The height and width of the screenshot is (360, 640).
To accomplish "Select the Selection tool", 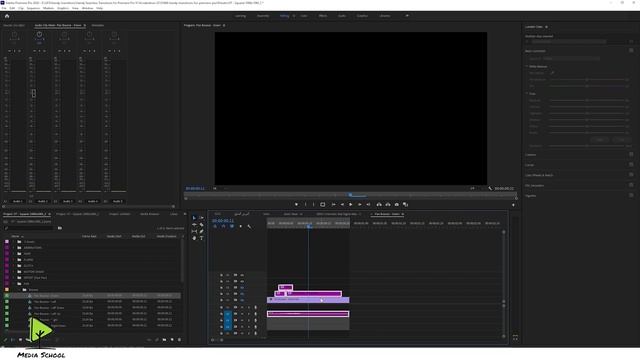I will (194, 218).
